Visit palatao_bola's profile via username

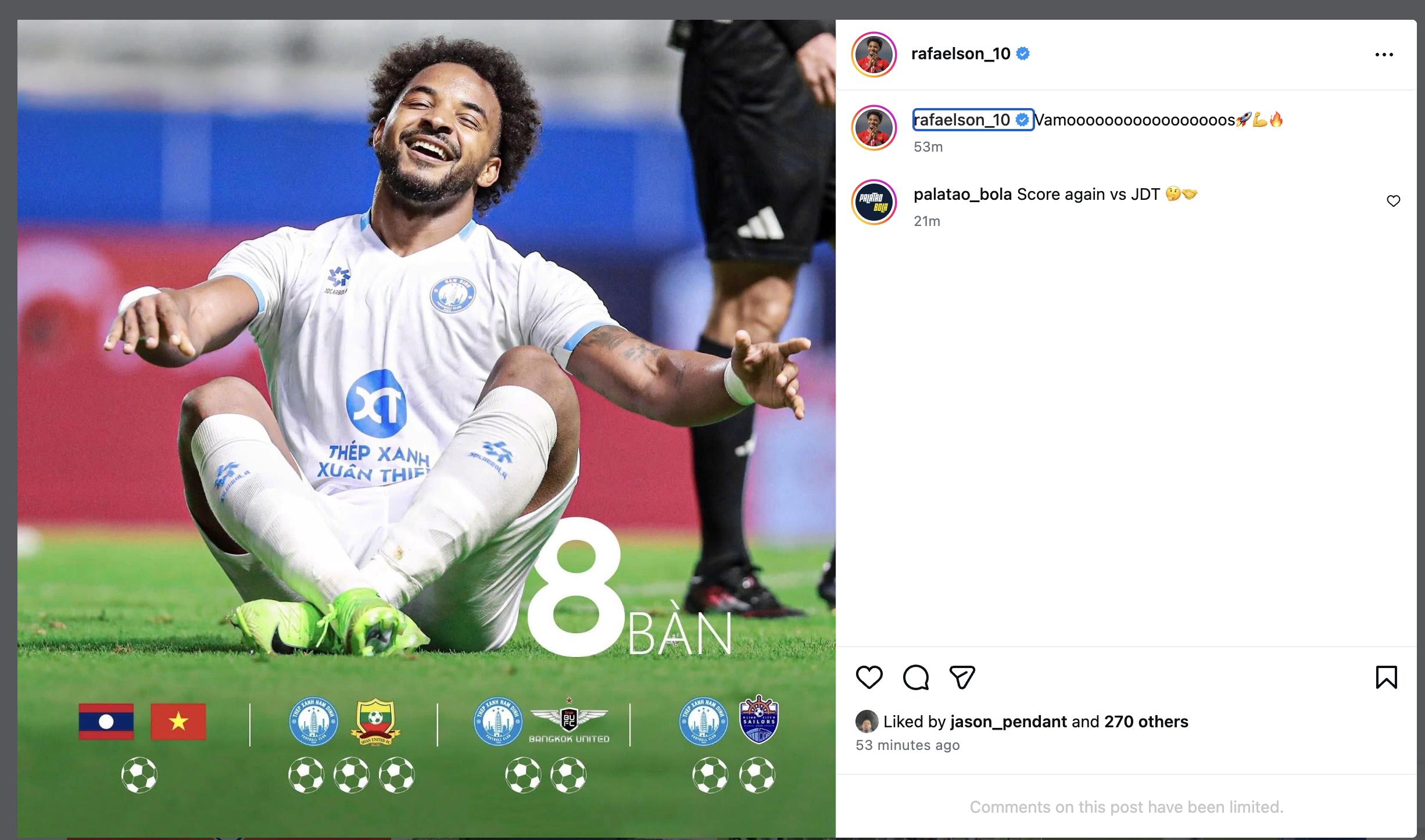(962, 194)
